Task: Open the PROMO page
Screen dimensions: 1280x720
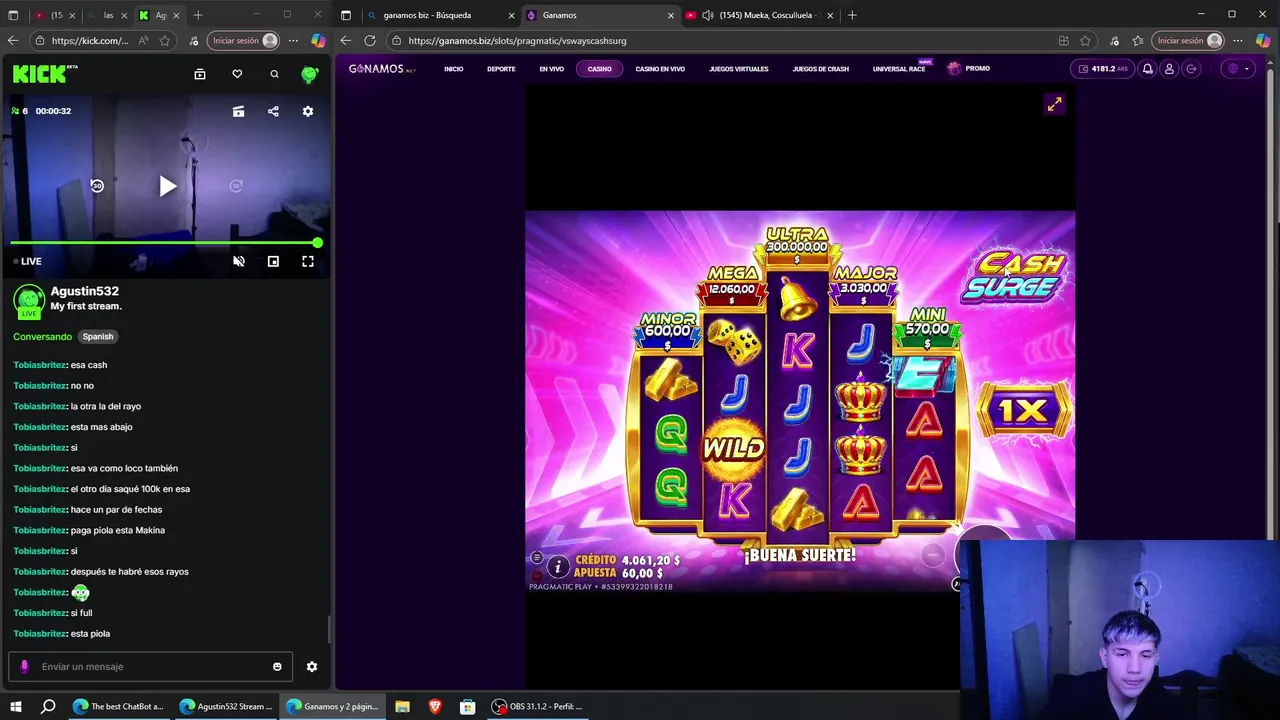Action: pos(969,68)
